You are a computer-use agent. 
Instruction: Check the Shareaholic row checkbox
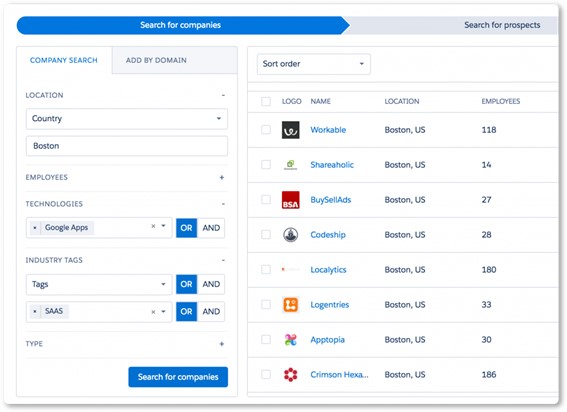click(x=266, y=165)
